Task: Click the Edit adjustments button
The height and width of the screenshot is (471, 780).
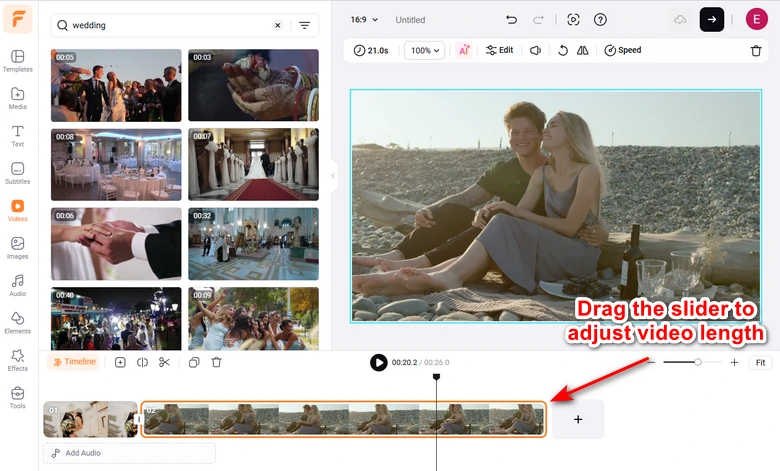Action: [499, 50]
